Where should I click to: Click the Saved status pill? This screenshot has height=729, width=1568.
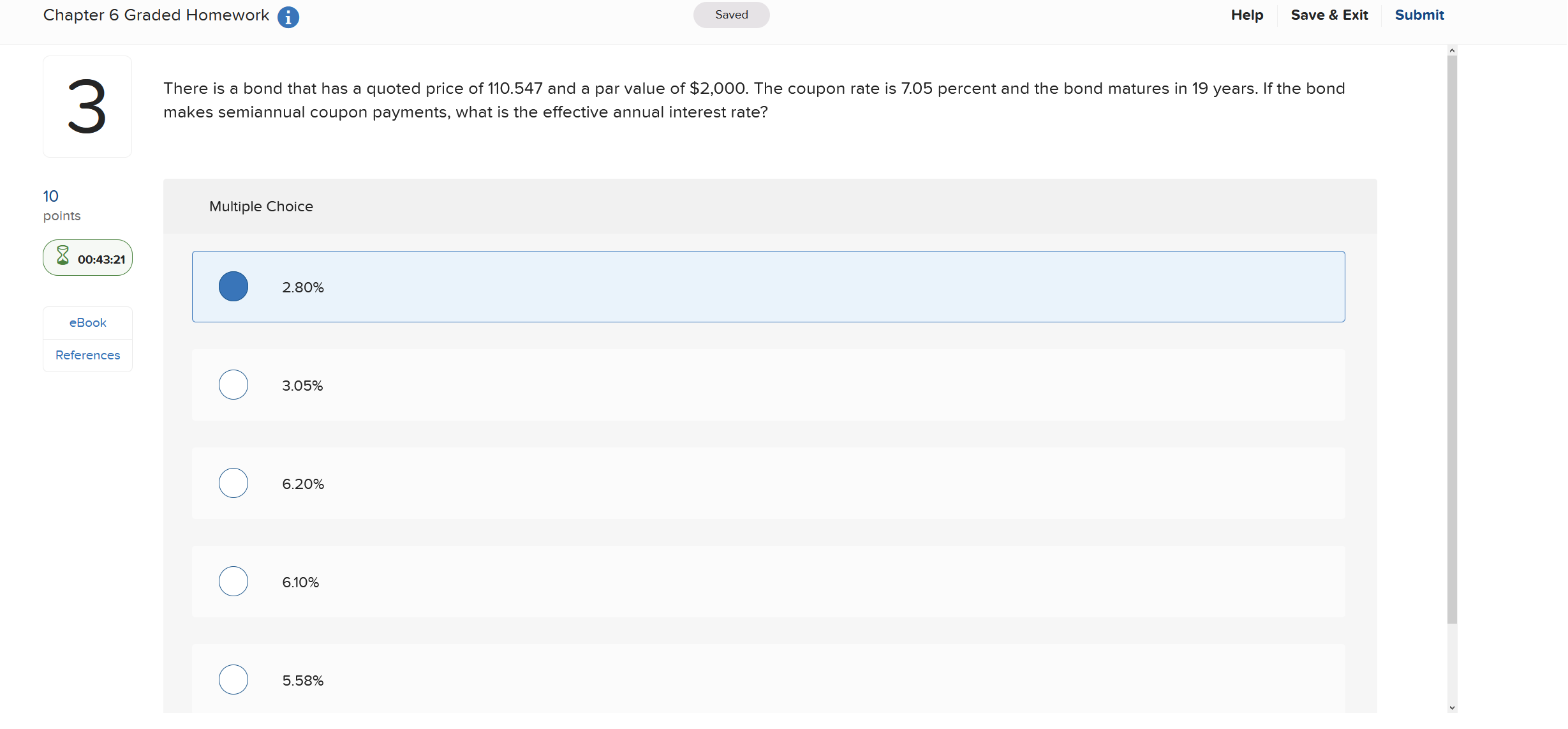coord(732,15)
